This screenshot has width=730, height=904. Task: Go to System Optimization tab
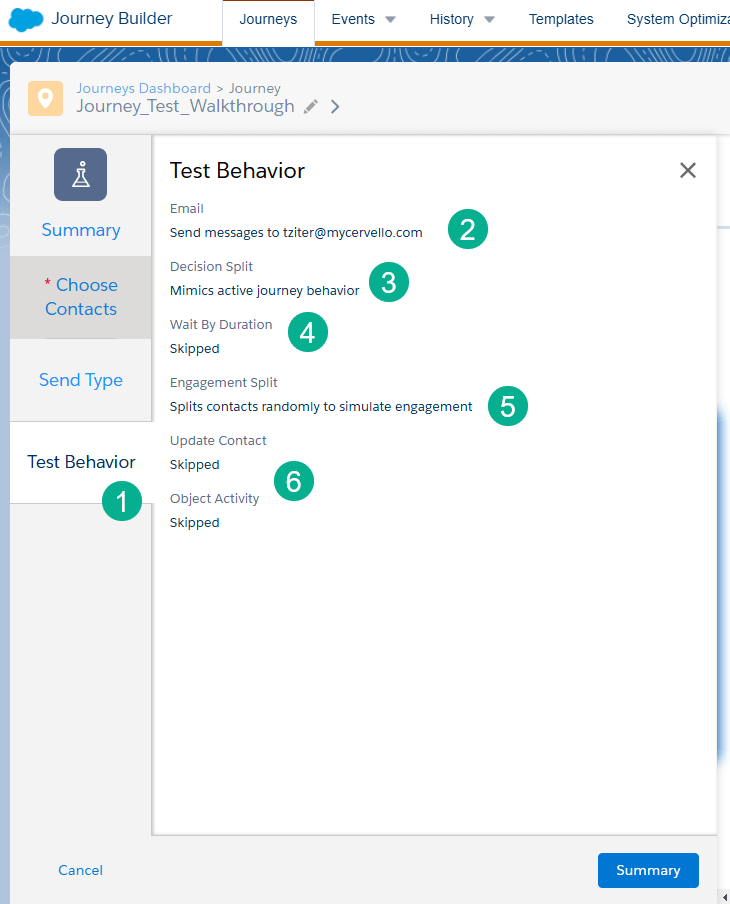(x=677, y=19)
